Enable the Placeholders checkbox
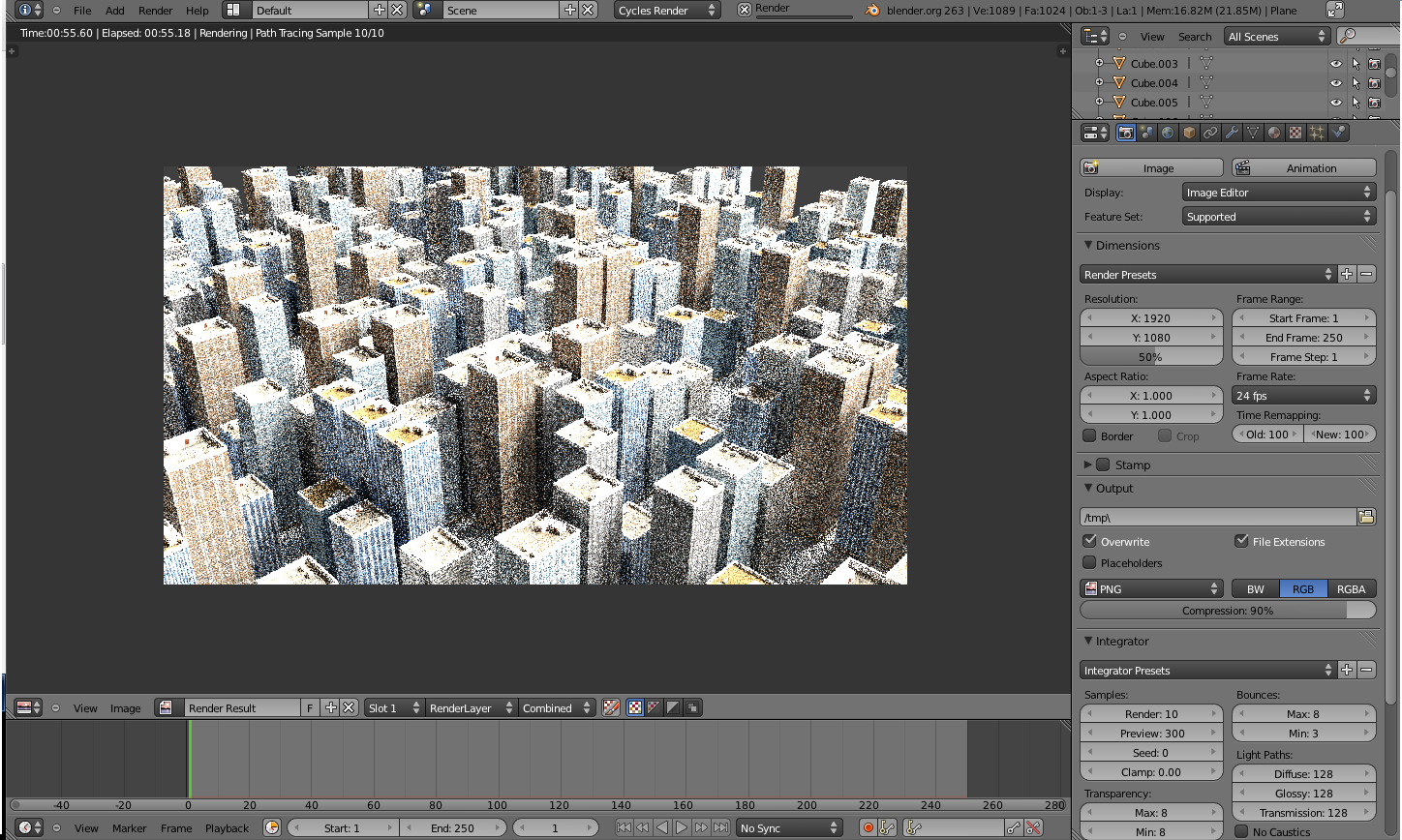 [x=1089, y=562]
